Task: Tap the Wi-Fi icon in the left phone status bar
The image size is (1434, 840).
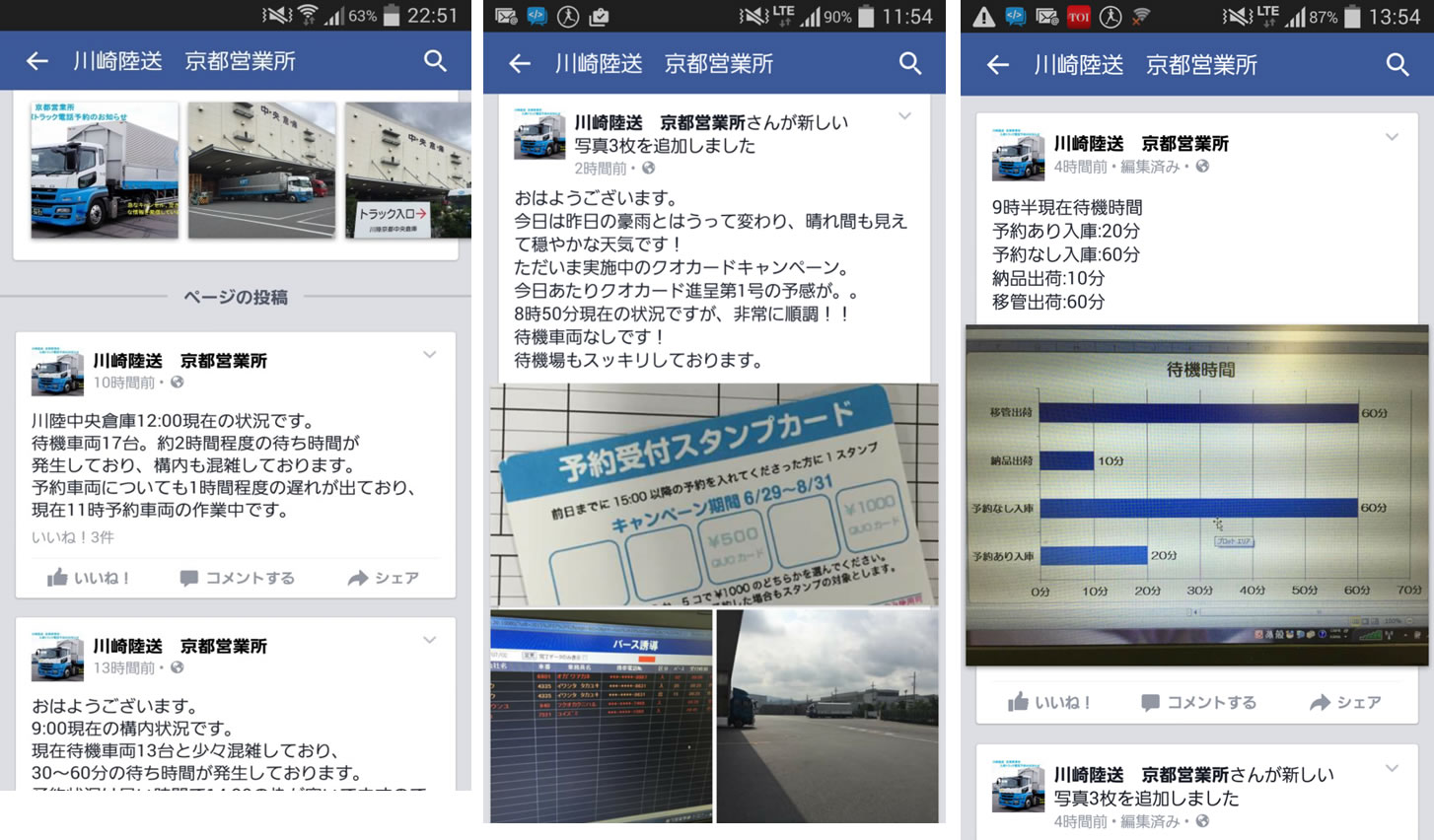Action: click(308, 16)
